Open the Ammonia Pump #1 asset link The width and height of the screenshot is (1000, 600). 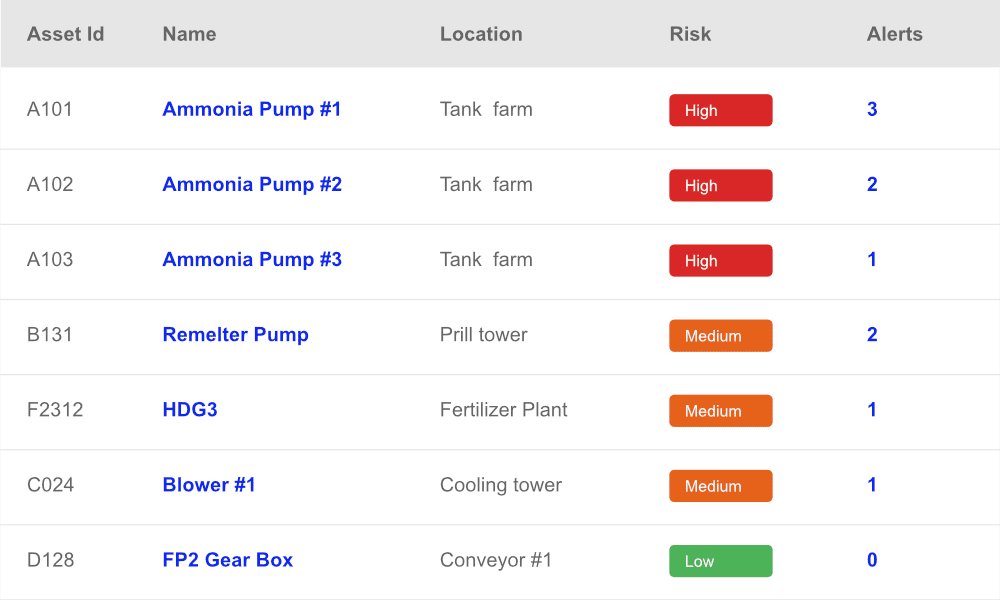coord(251,109)
